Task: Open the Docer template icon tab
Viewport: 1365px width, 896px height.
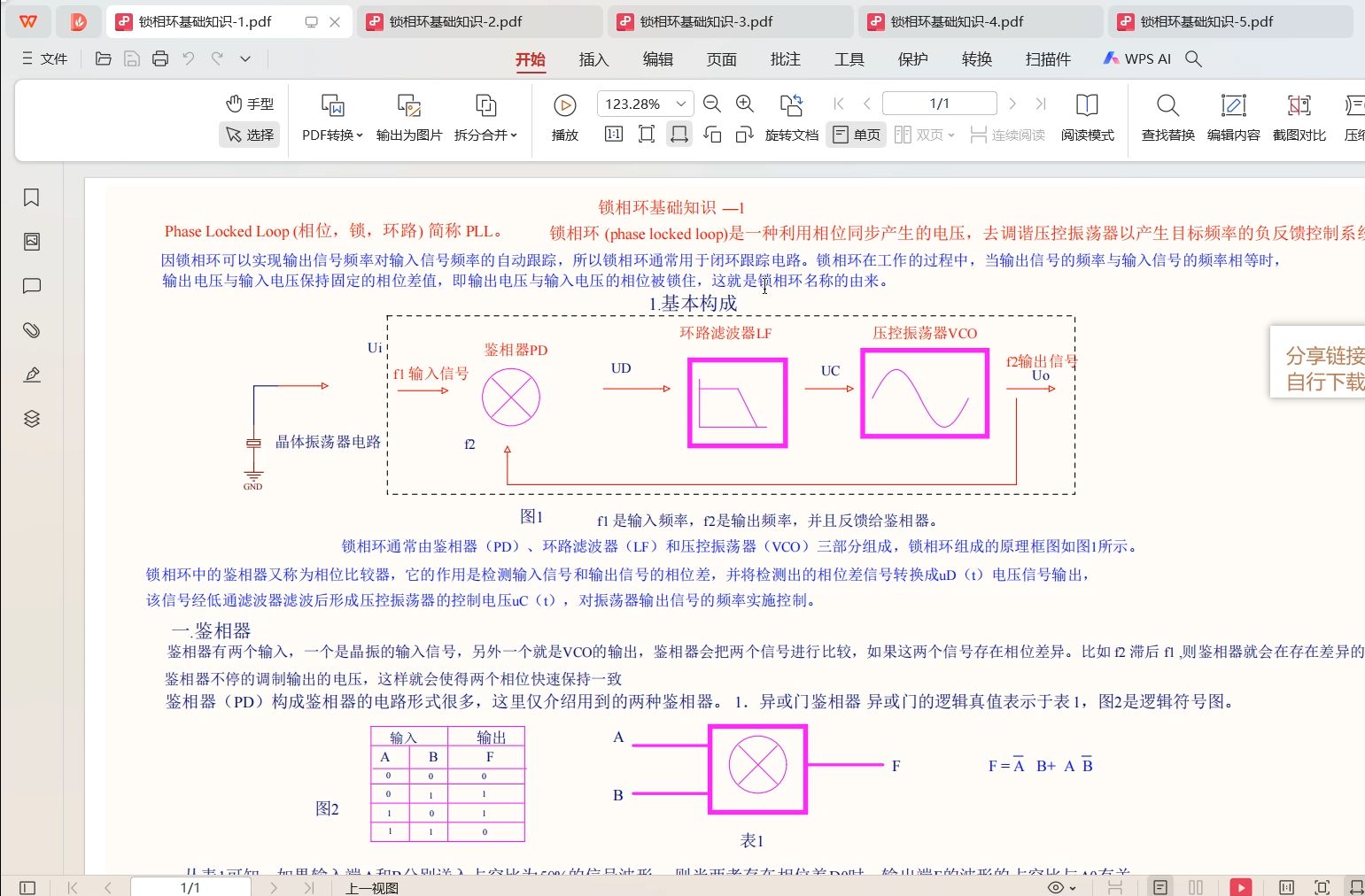Action: [x=79, y=21]
